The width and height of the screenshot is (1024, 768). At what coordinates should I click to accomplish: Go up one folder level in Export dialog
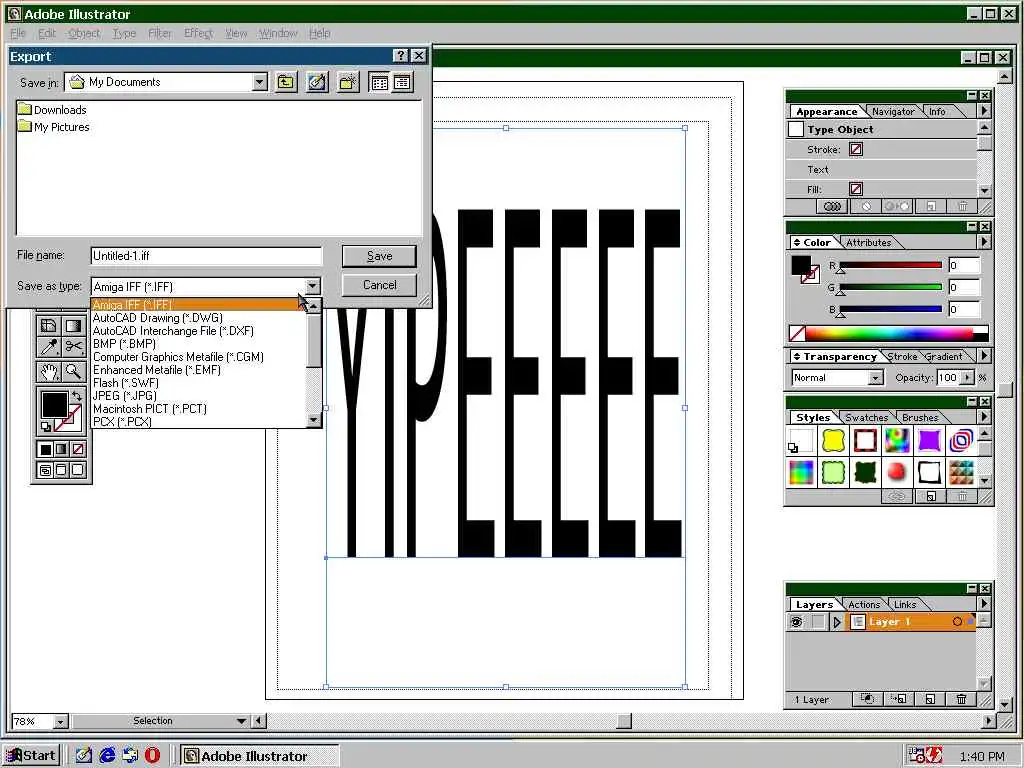tap(286, 82)
